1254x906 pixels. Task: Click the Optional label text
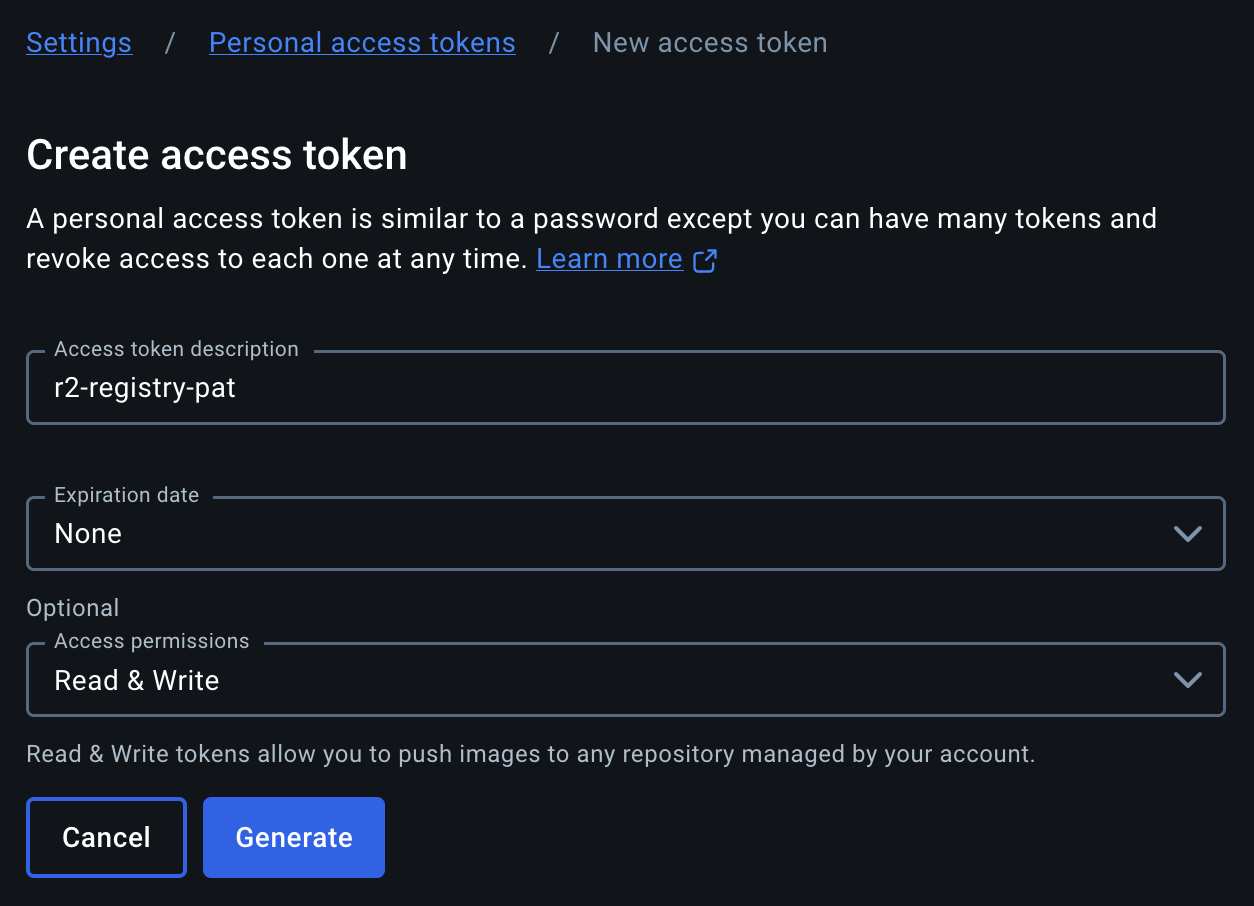[x=73, y=608]
